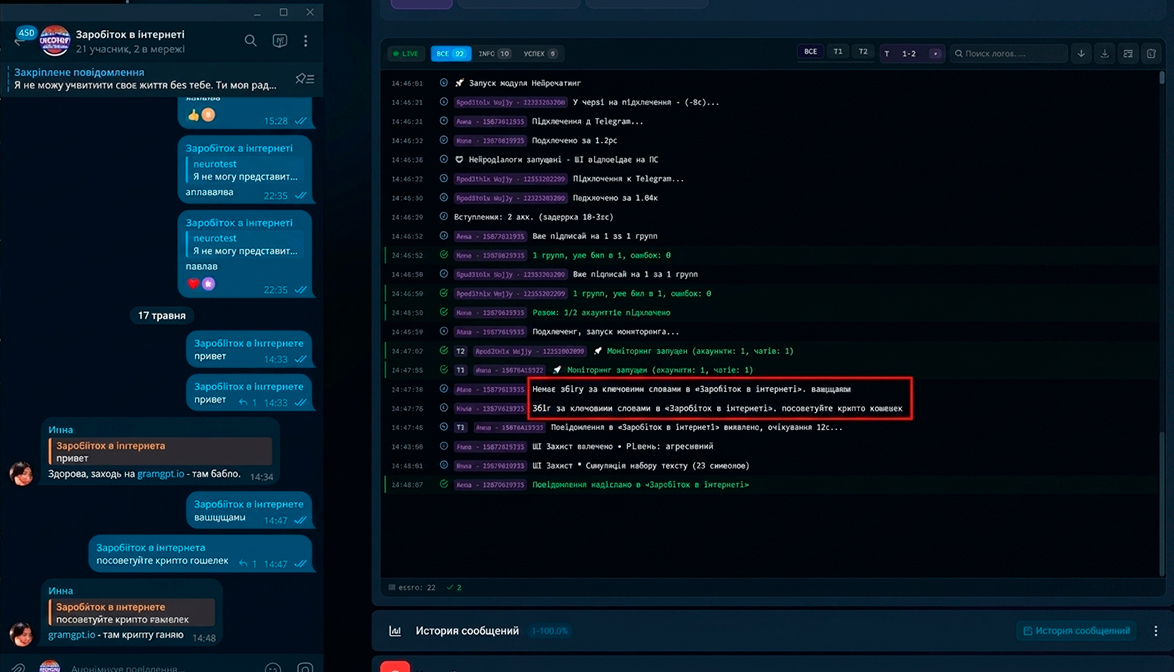The height and width of the screenshot is (672, 1174).
Task: Open Telegram chat three-dot menu
Action: point(305,40)
